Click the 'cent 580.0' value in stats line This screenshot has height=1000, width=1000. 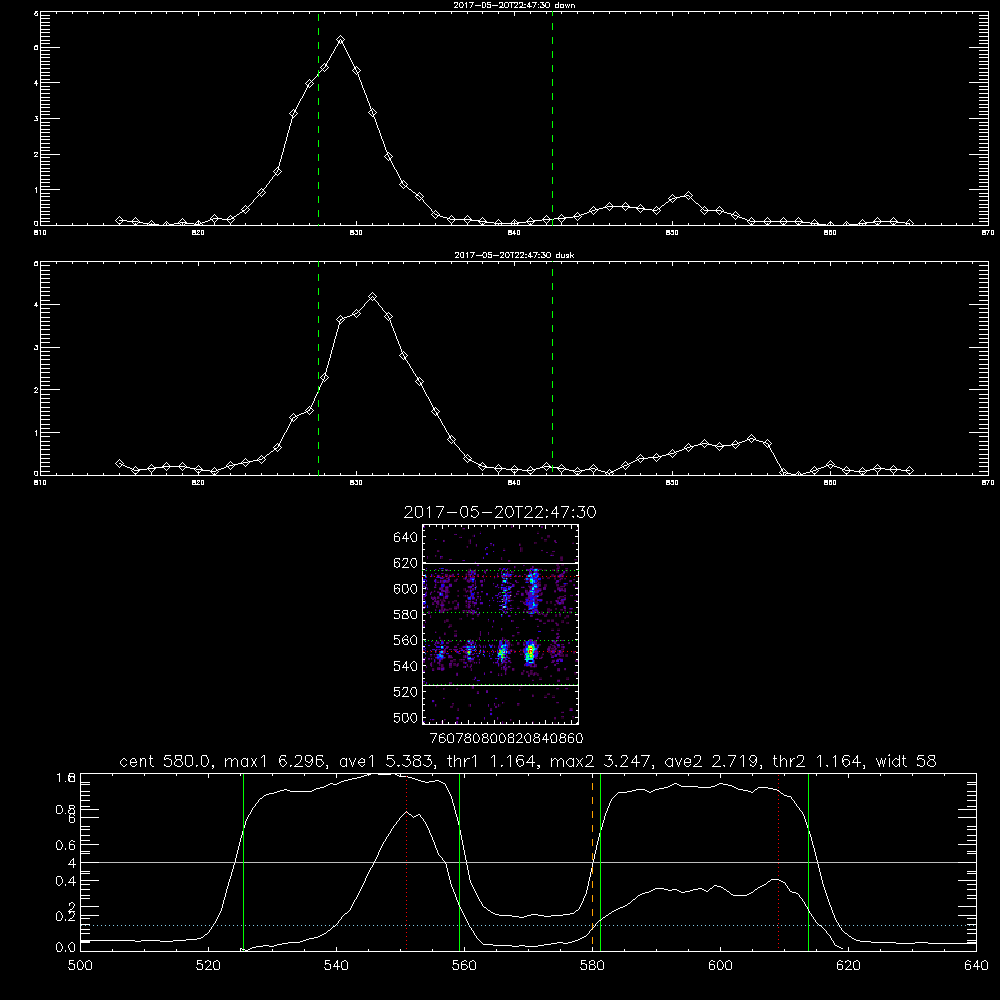165,761
